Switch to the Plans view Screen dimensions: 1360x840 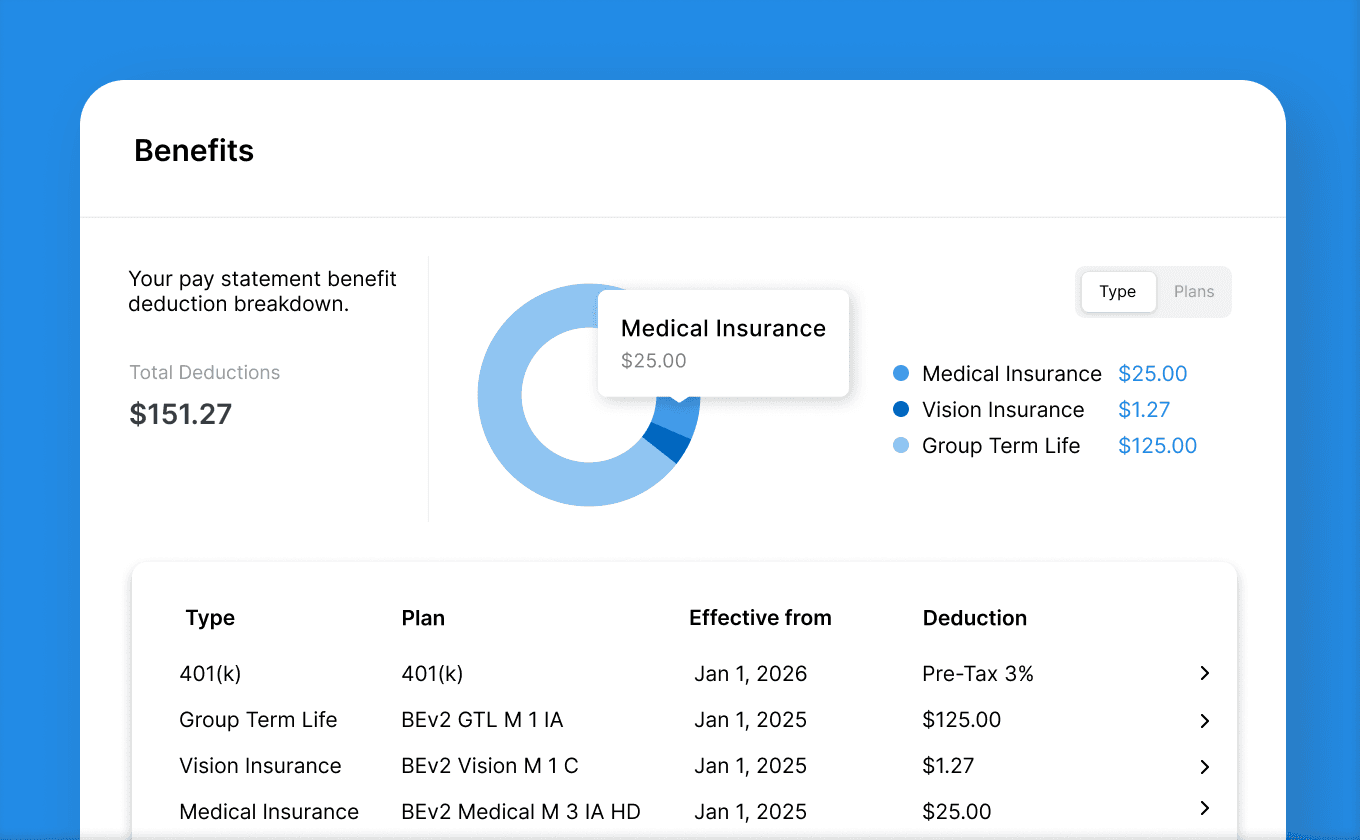1193,291
